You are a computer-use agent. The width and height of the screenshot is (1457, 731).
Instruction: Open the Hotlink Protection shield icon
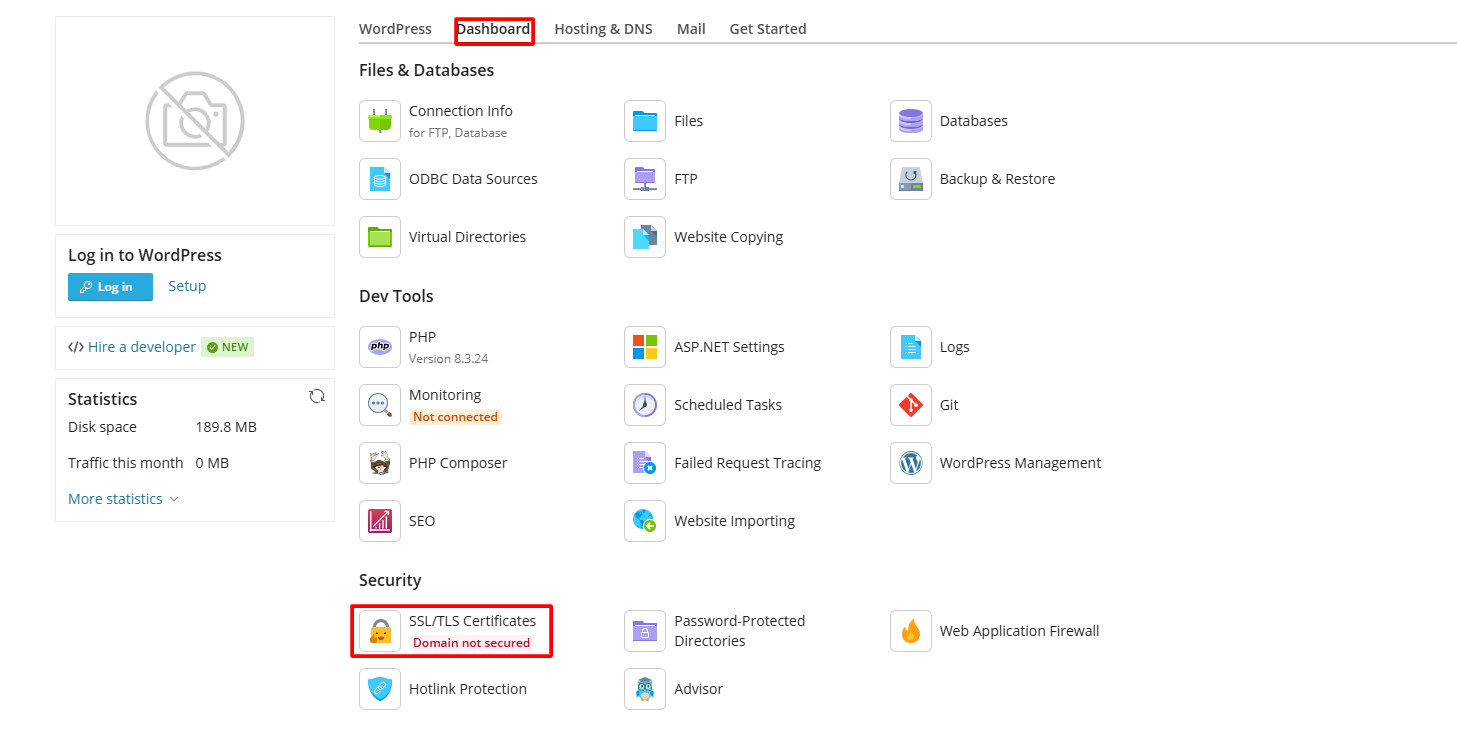click(x=380, y=689)
